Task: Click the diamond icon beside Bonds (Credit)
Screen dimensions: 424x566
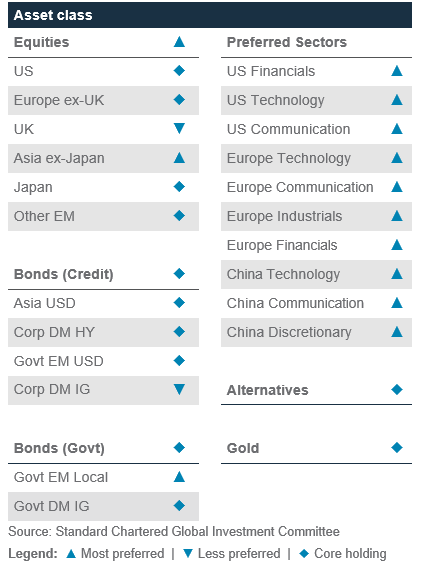Action: [179, 274]
